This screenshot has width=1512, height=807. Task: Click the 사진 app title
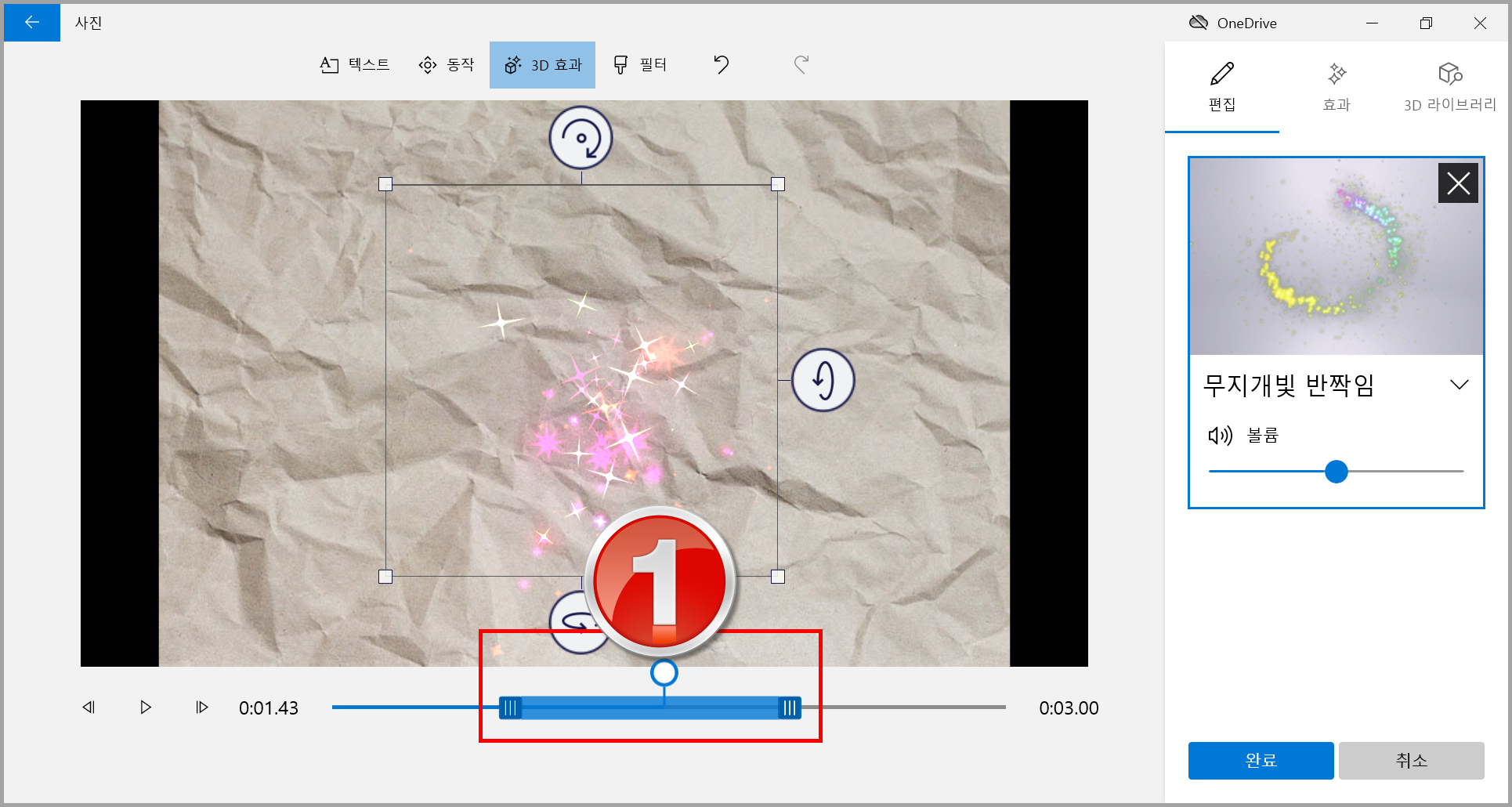(x=89, y=24)
